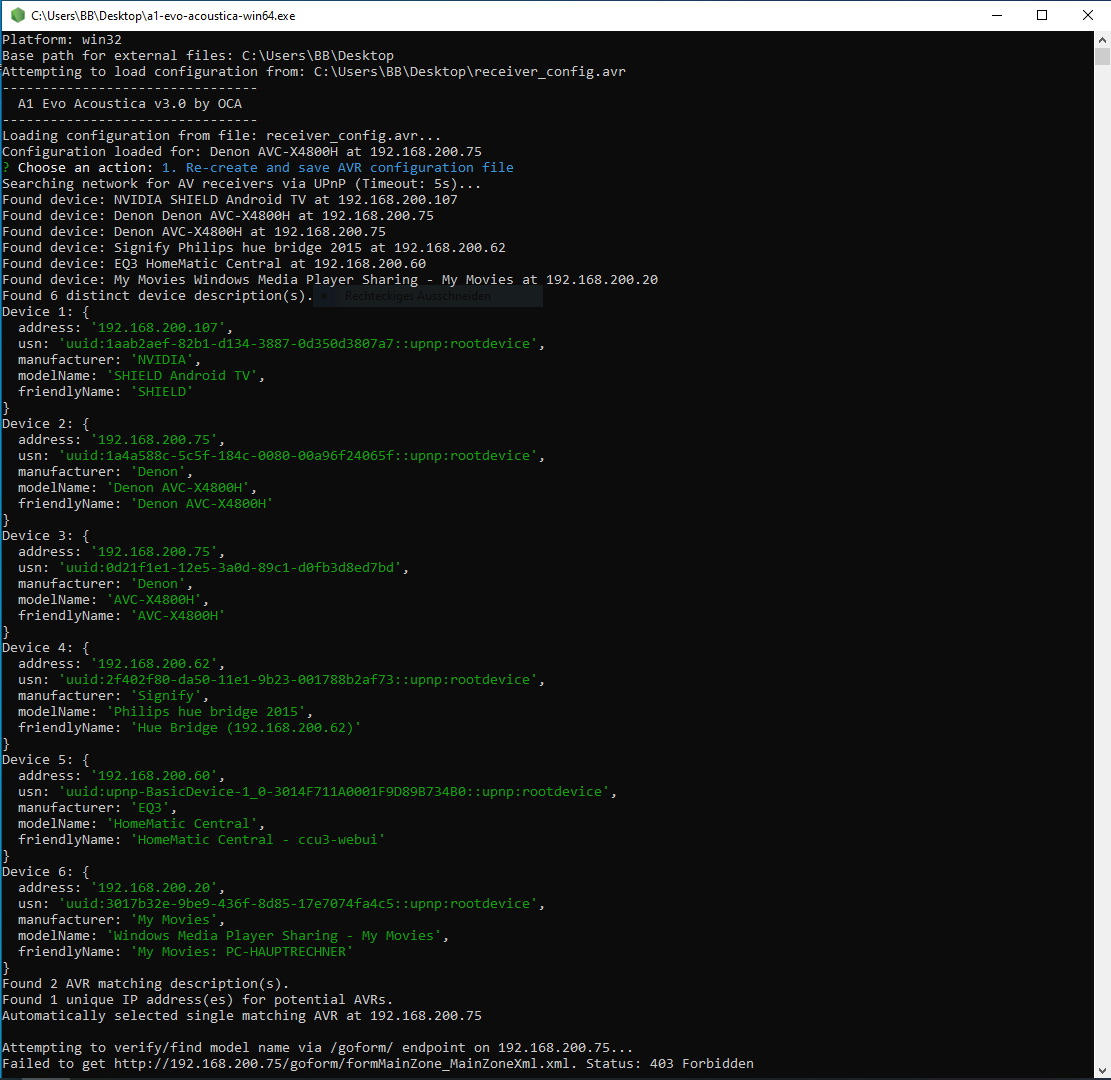
Task: Click the 'Device 1: {' line
Action: (45, 312)
